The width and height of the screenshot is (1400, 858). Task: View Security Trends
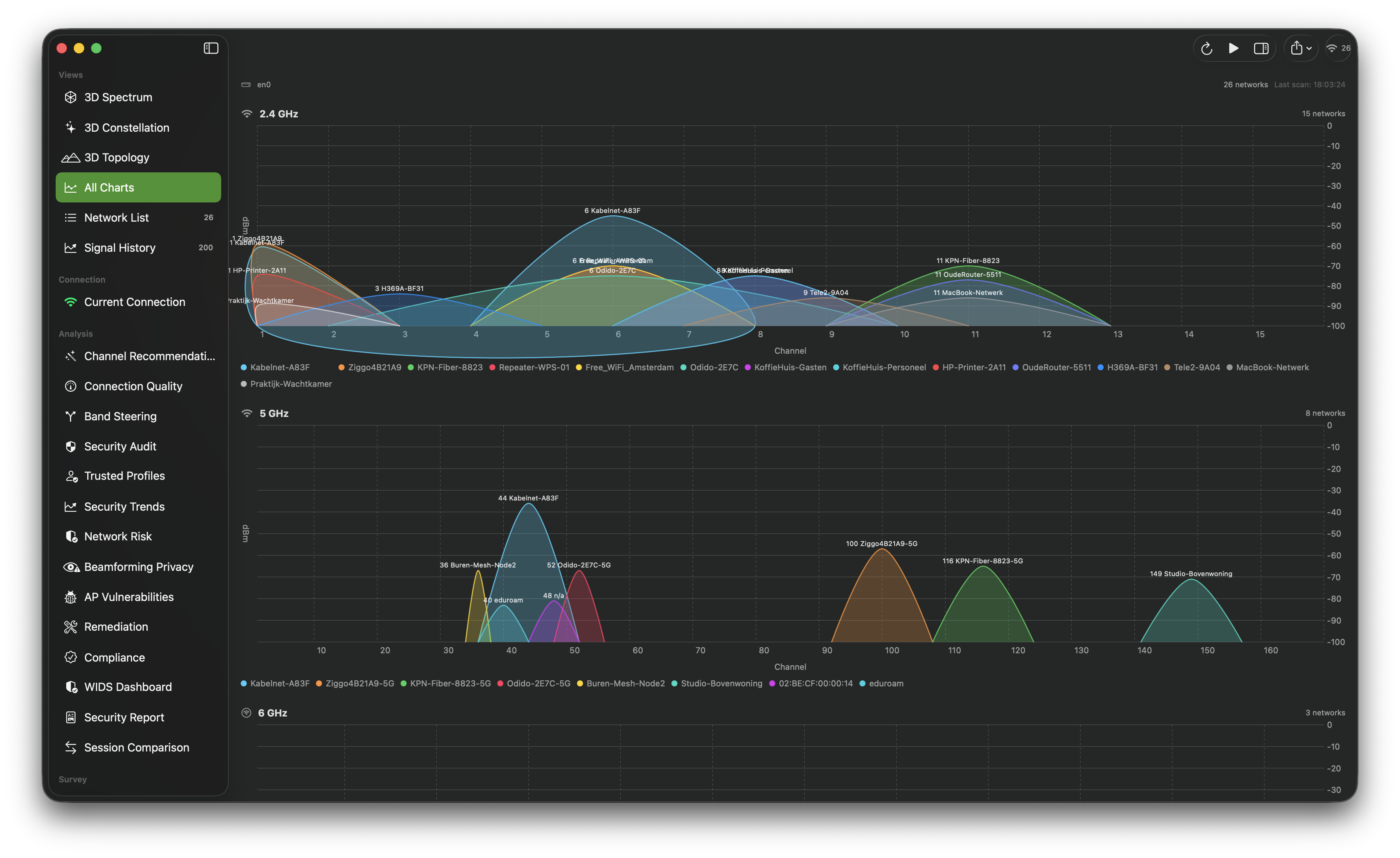pos(138,507)
